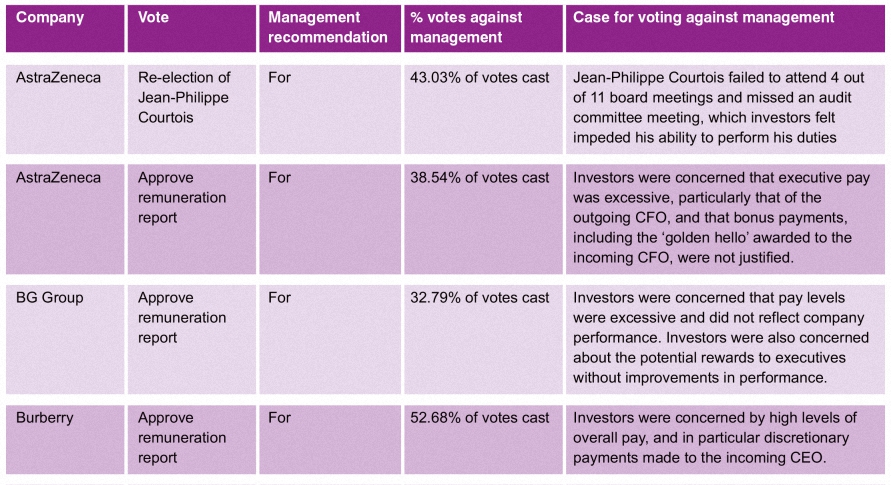Select the 43.03% of votes cast cell

pyautogui.click(x=483, y=109)
